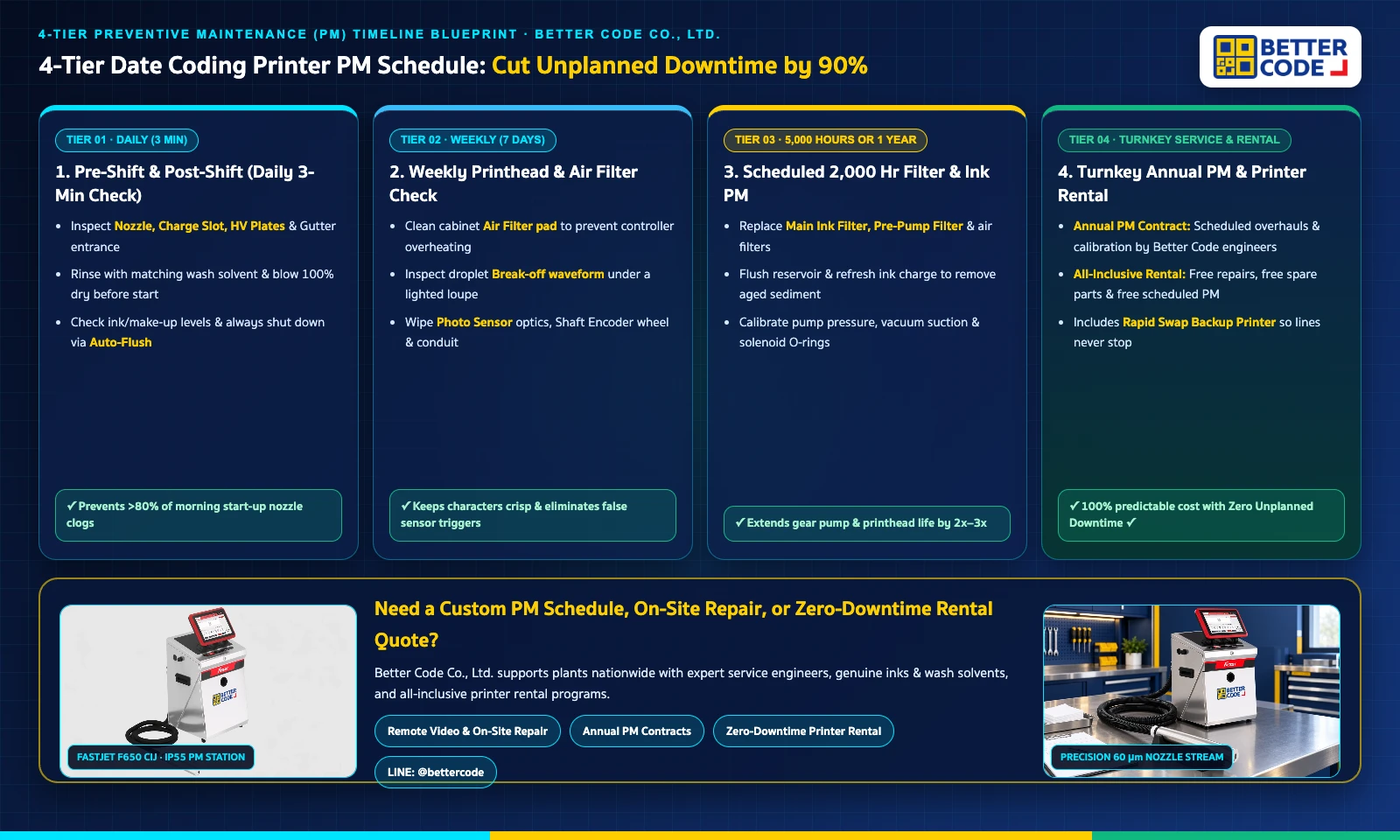Image resolution: width=1400 pixels, height=840 pixels.
Task: Select the Tier 02 Weekly badge
Action: click(x=472, y=140)
